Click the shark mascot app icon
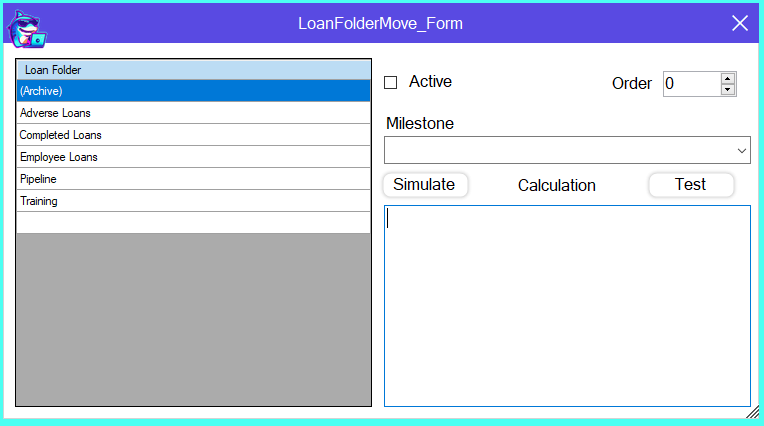764x426 pixels. coord(26,27)
